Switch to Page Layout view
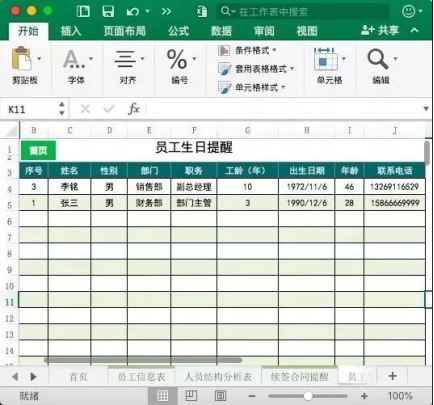This screenshot has width=434, height=405. (191, 396)
